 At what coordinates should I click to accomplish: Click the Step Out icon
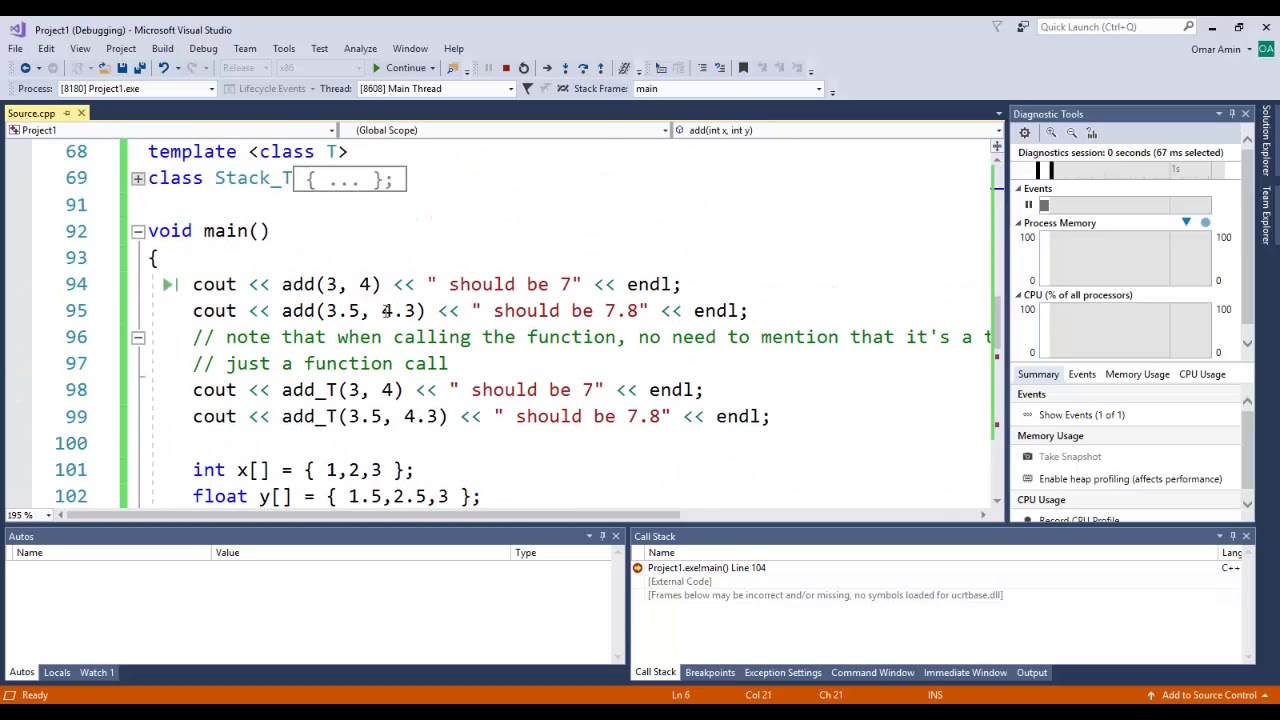[x=600, y=68]
